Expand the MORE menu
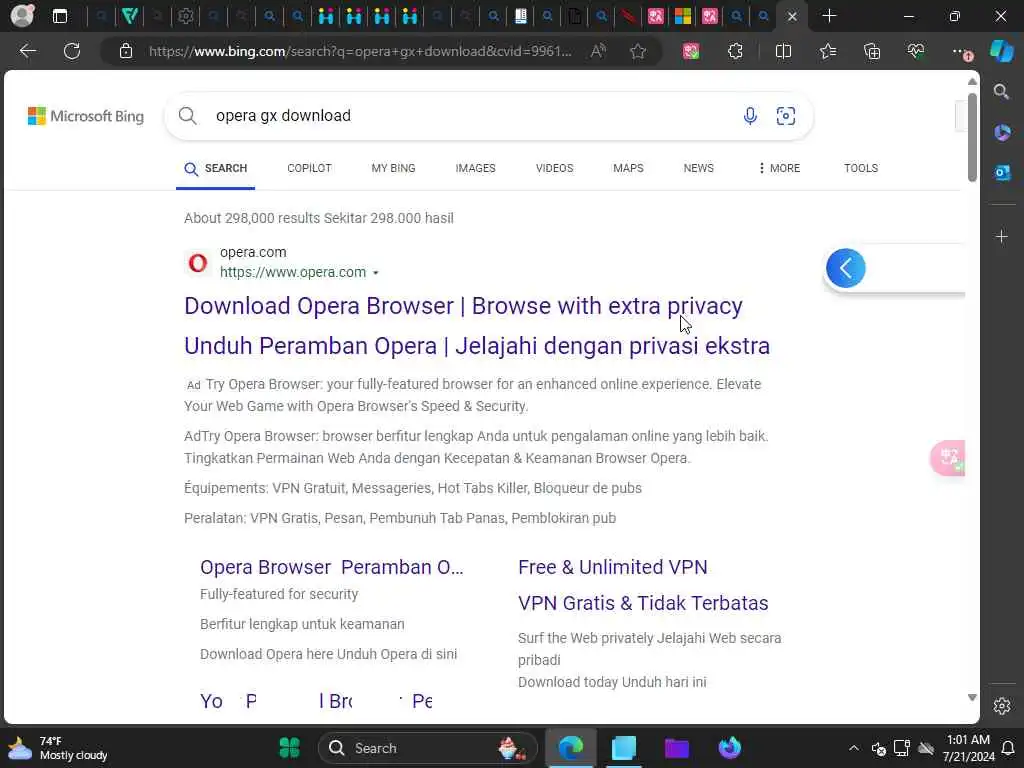Image resolution: width=1024 pixels, height=768 pixels. (x=779, y=168)
